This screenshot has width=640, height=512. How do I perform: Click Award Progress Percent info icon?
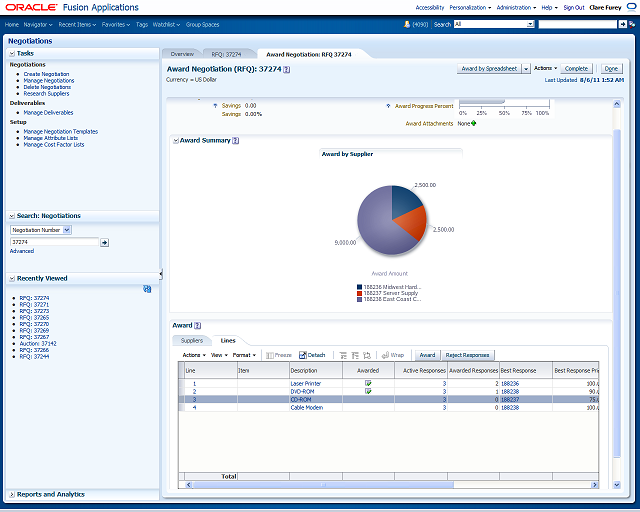[388, 106]
